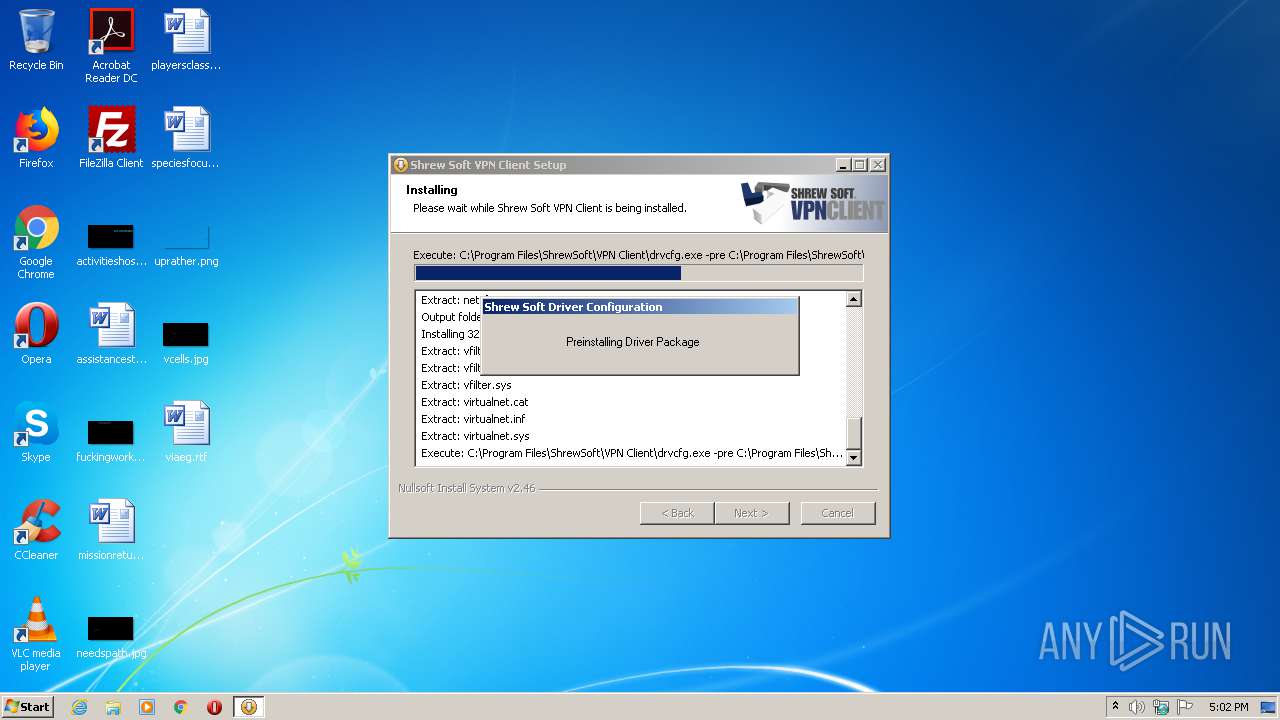Show hidden tray icons arrow
Viewport: 1280px width, 720px height.
[1115, 707]
